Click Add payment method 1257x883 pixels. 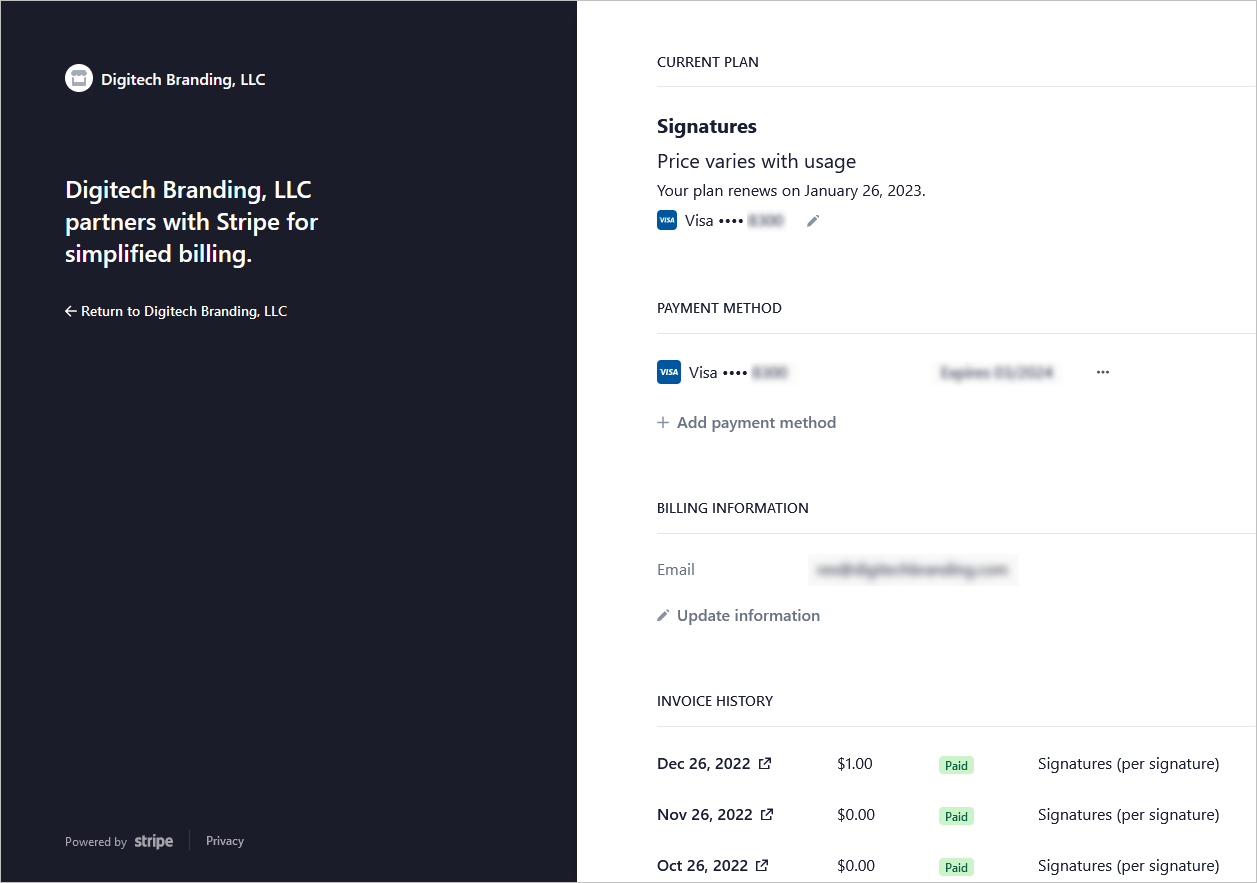pos(747,423)
